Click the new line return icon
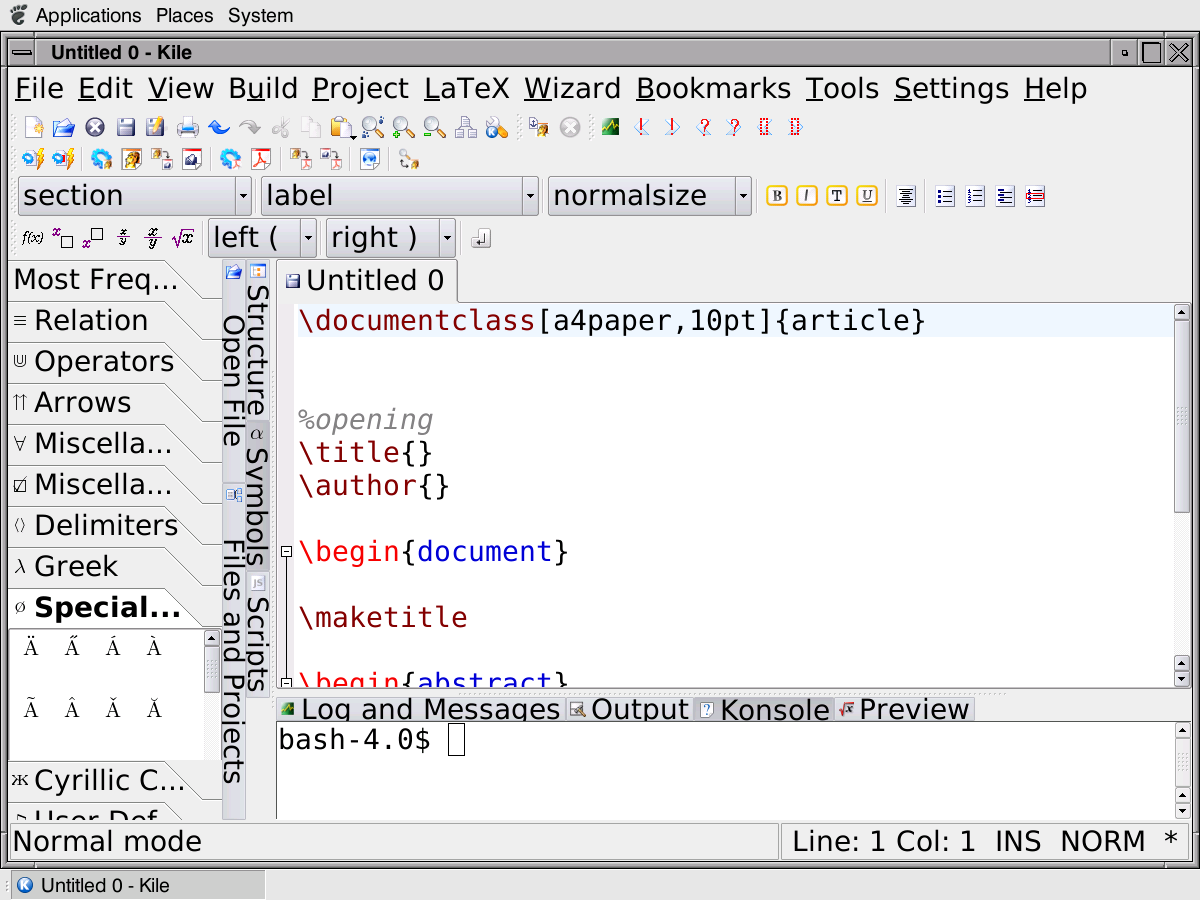Image resolution: width=1200 pixels, height=900 pixels. coord(481,239)
